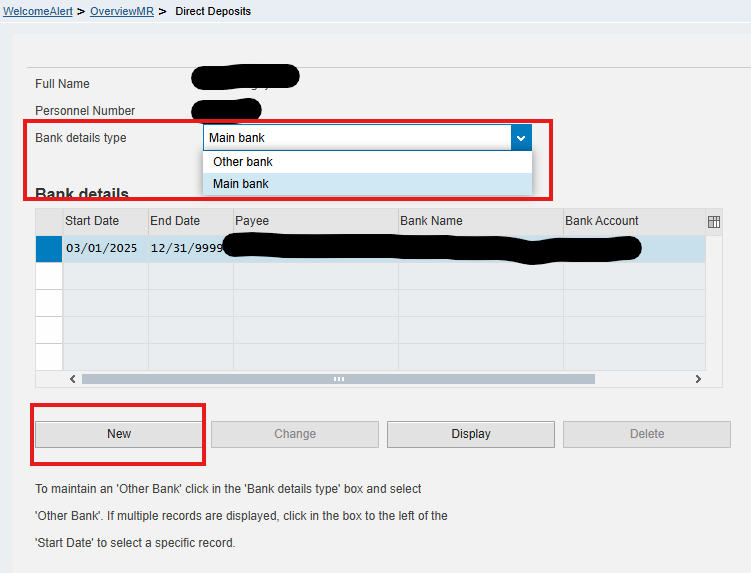Choose 'Other bank' from the dropdown list

point(367,162)
